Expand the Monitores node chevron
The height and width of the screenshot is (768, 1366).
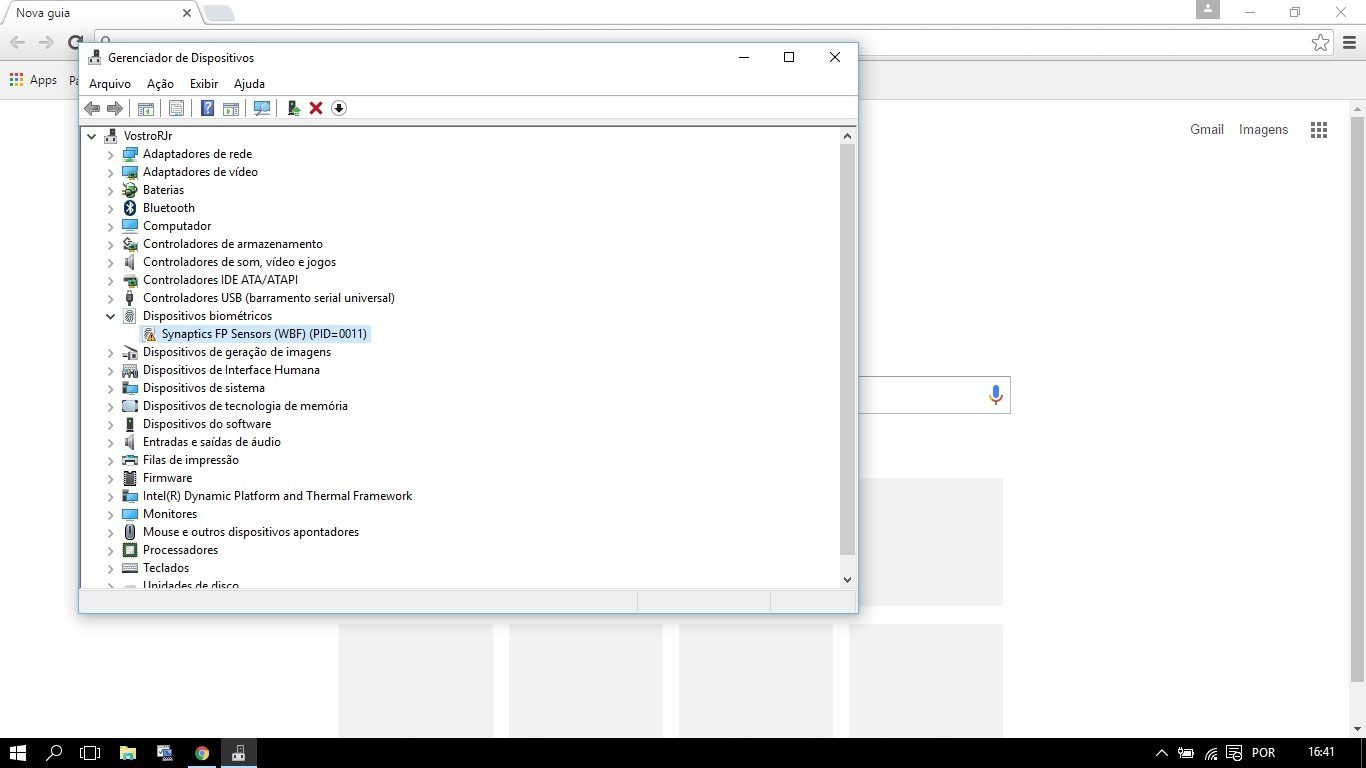[x=110, y=514]
